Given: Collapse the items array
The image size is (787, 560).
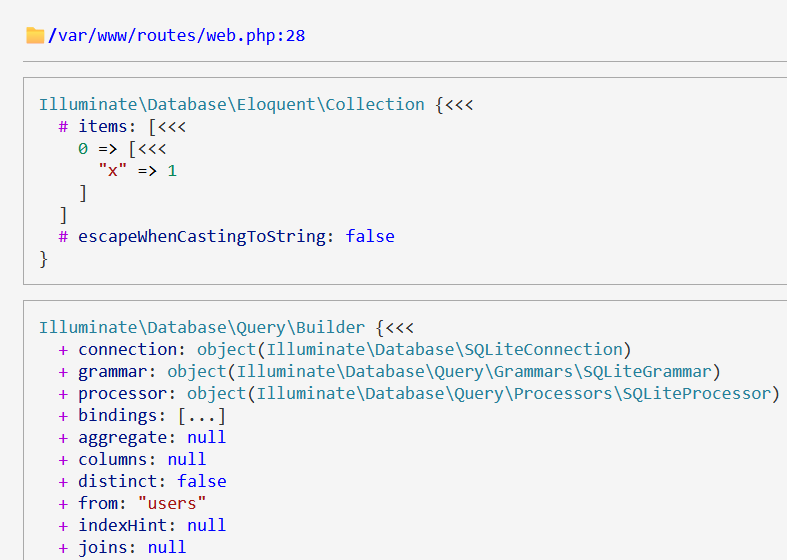Looking at the screenshot, I should pos(171,126).
